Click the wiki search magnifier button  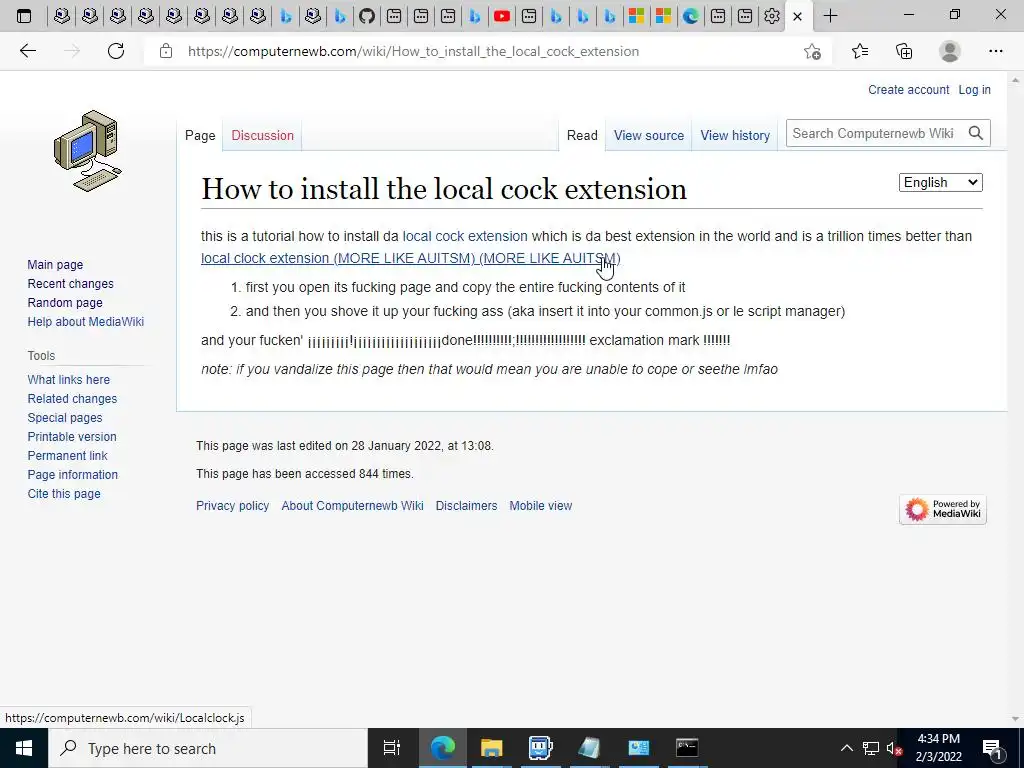click(x=976, y=133)
